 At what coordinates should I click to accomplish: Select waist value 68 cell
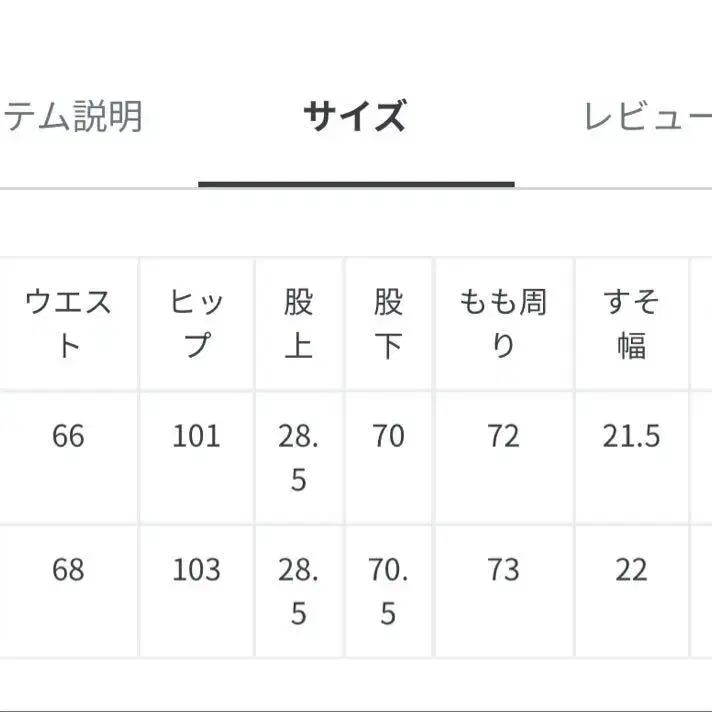[68, 571]
